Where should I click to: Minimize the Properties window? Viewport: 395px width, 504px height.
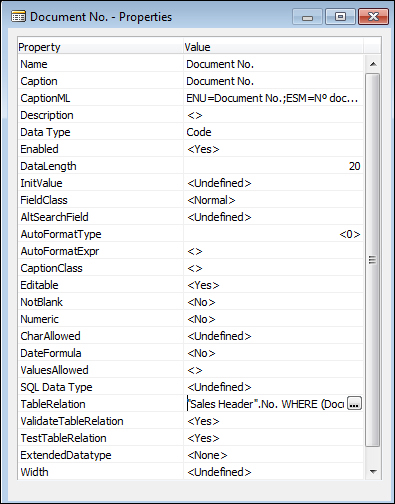(307, 17)
